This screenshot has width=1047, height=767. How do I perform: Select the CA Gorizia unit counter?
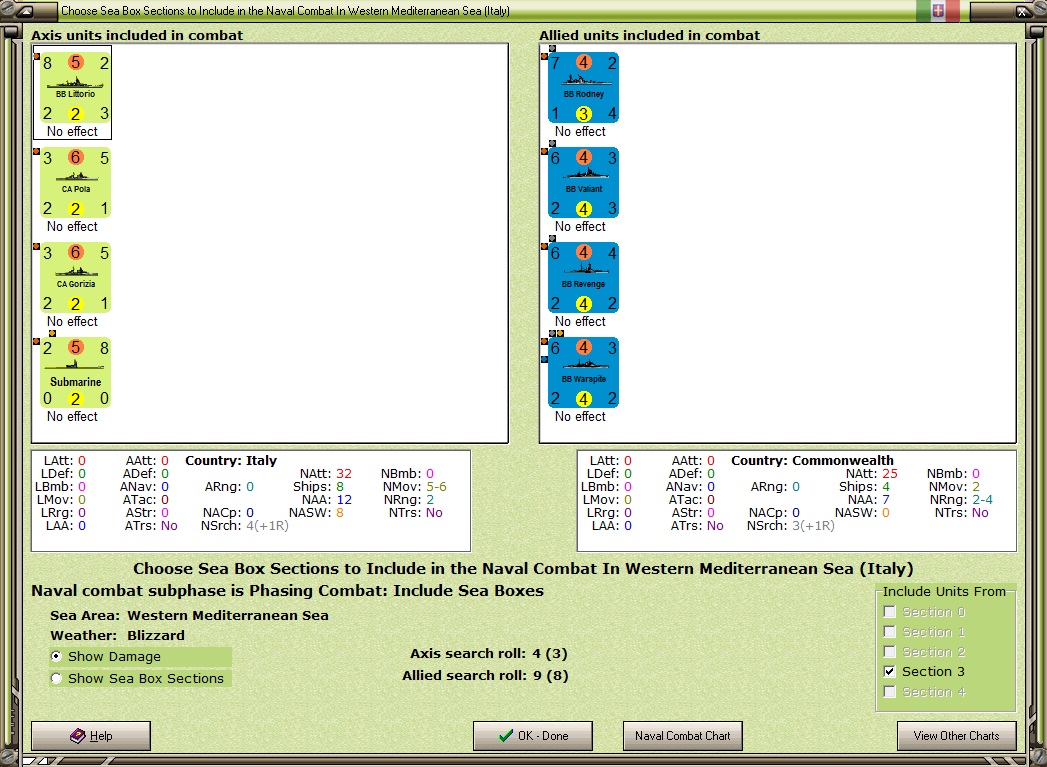tap(75, 278)
